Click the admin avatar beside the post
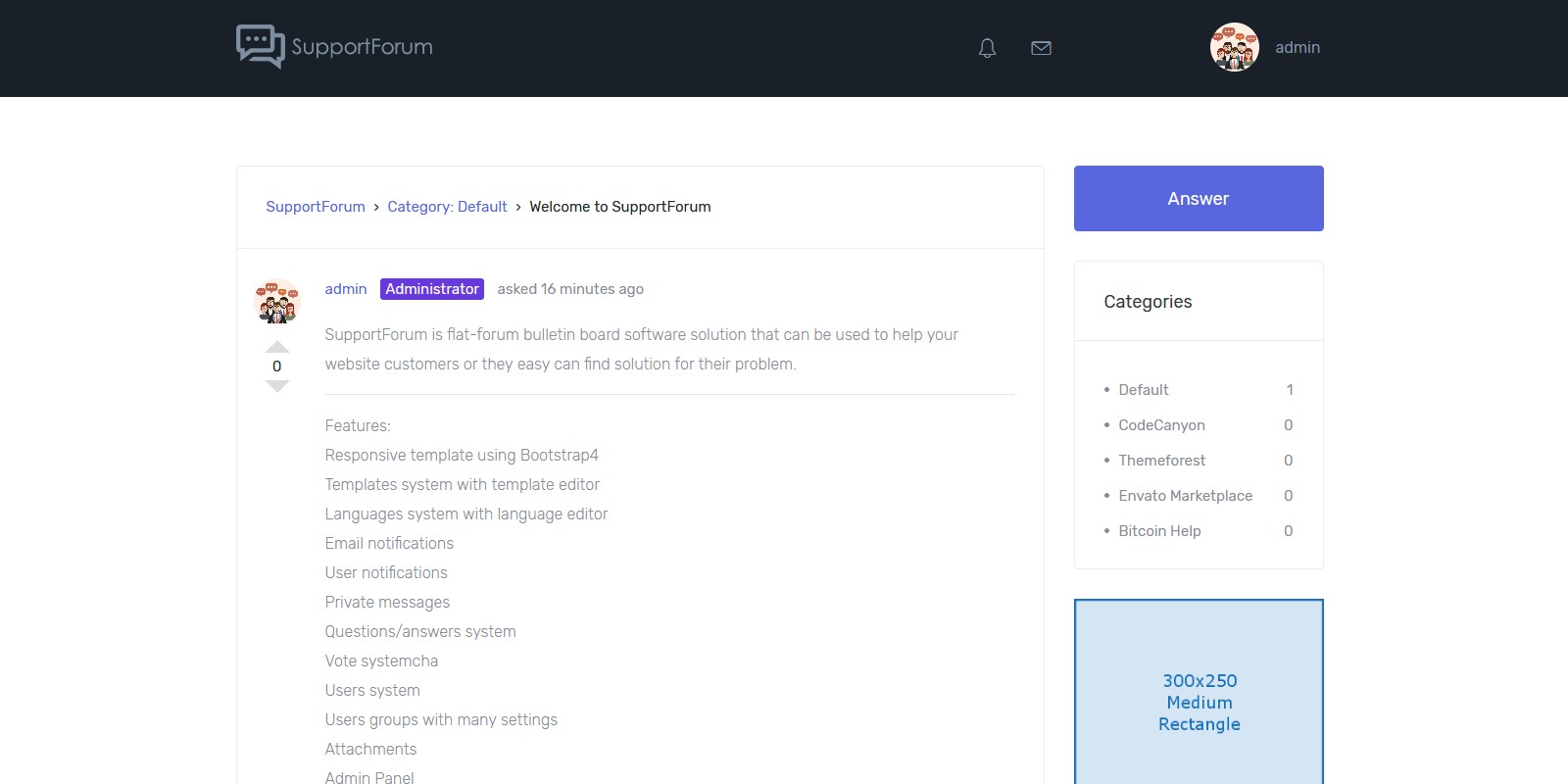 [276, 301]
